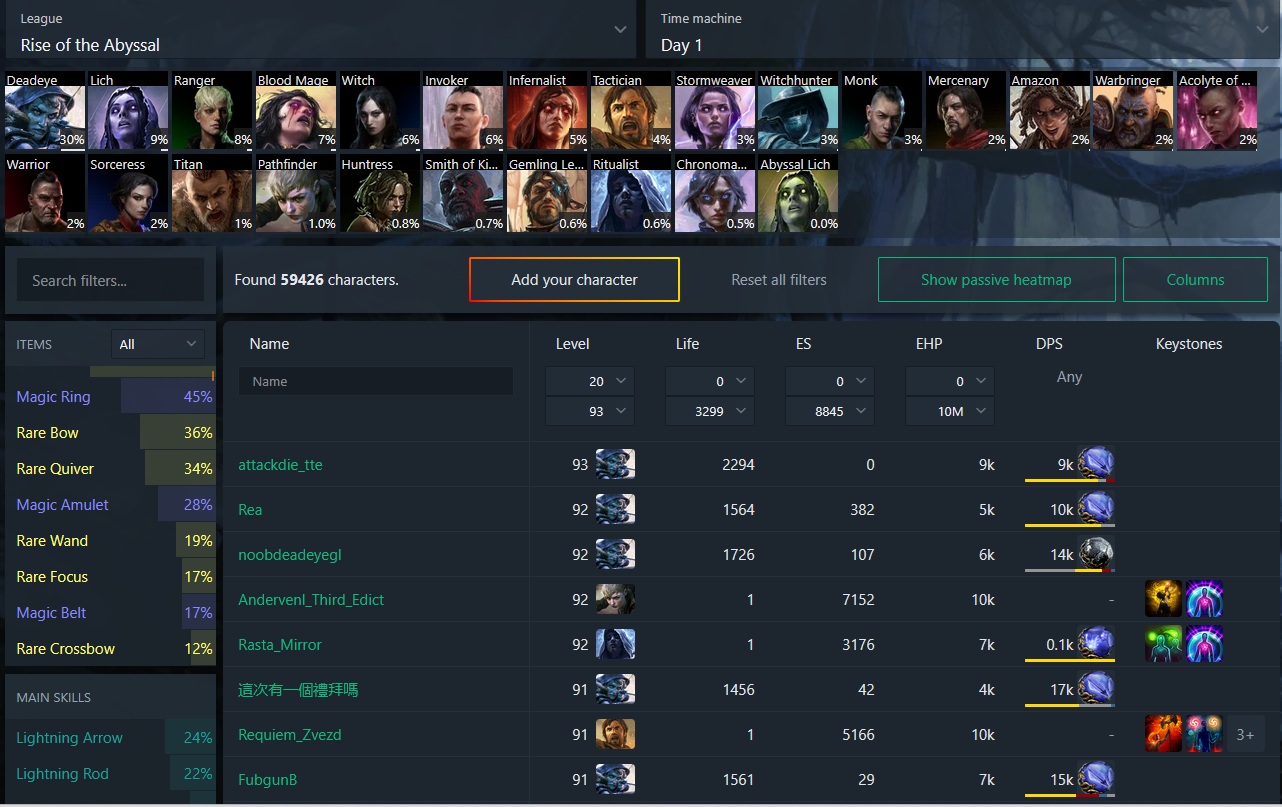Select the Witchhunter class portrait
This screenshot has width=1282, height=807.
click(798, 110)
